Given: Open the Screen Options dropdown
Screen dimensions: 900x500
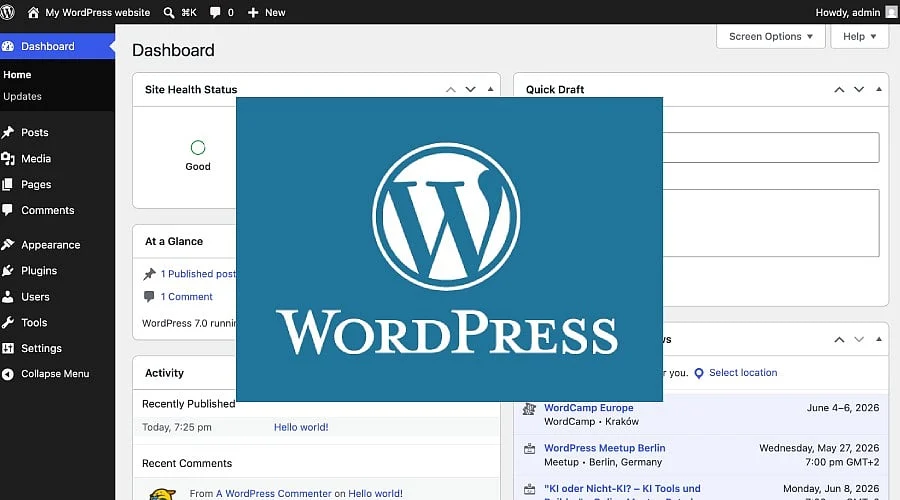Looking at the screenshot, I should [x=771, y=36].
